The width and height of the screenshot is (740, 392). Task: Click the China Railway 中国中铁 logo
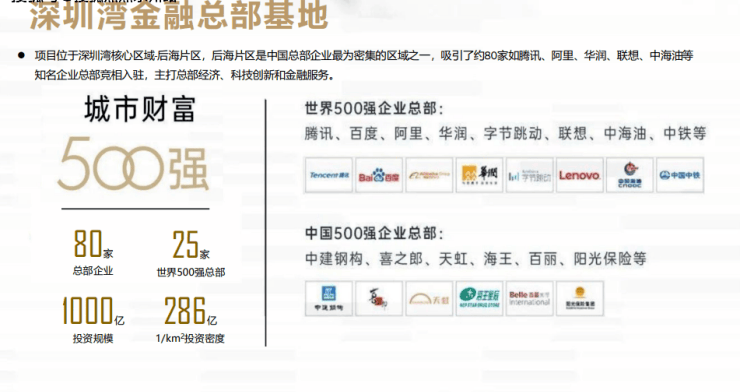pyautogui.click(x=680, y=175)
